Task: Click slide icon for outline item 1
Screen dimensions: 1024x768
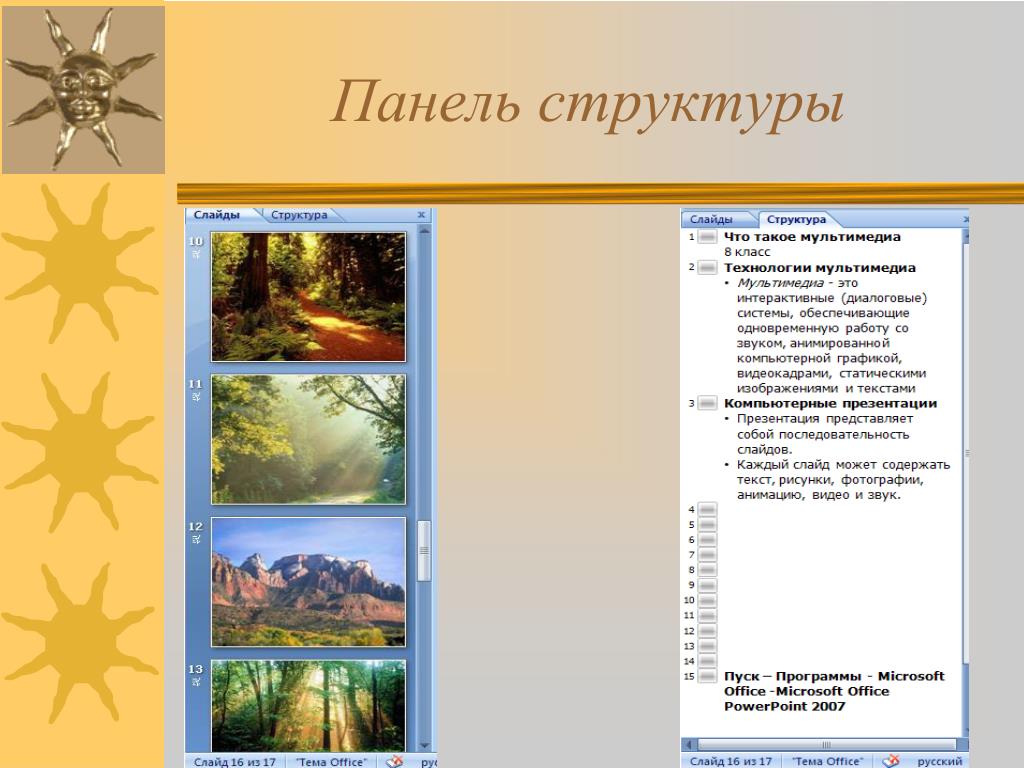Action: click(x=707, y=237)
